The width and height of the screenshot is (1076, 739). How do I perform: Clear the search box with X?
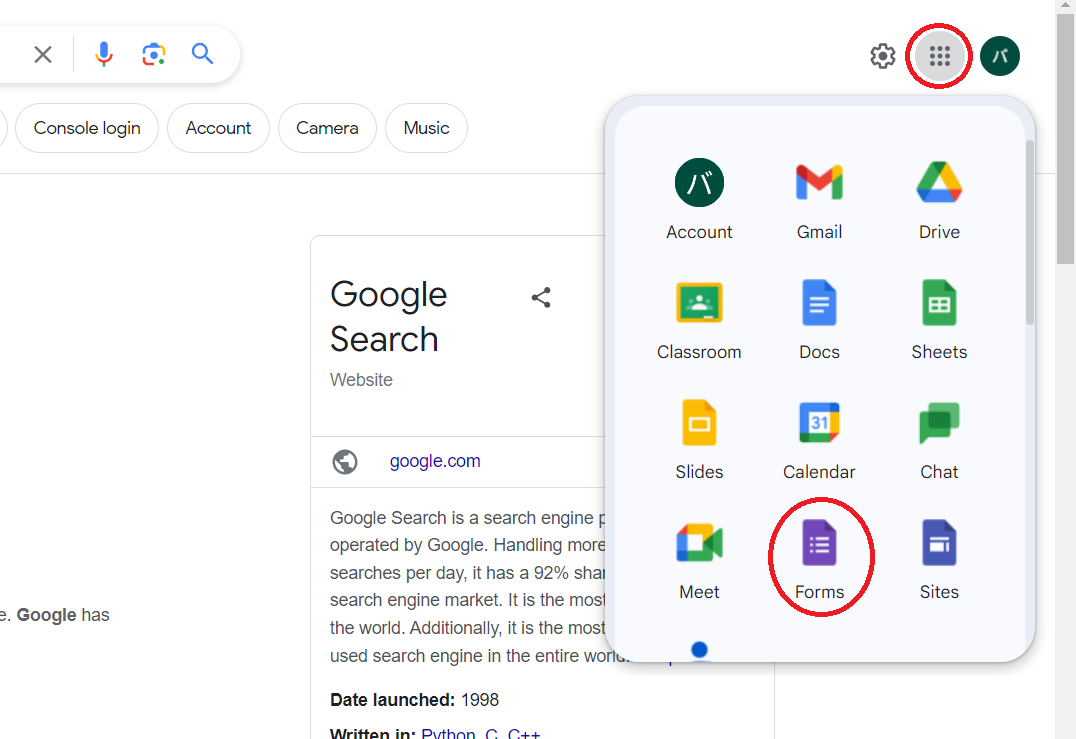coord(43,54)
